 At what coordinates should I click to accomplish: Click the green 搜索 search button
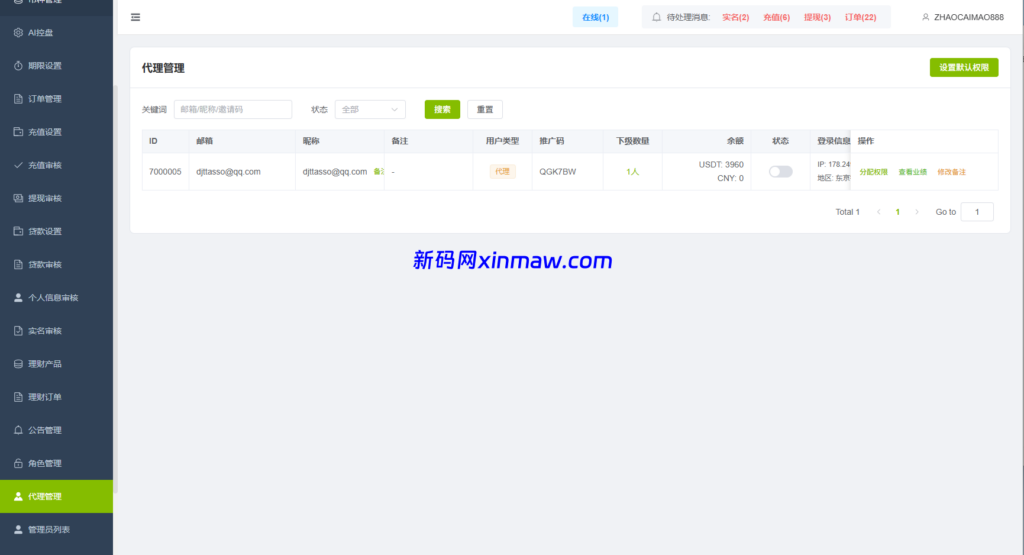click(x=442, y=109)
